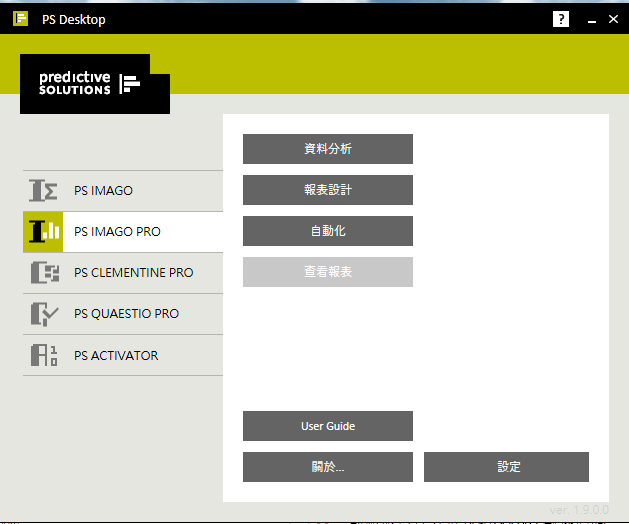
Task: Click the PS CLEMENTINE PRO icon
Action: coord(45,272)
